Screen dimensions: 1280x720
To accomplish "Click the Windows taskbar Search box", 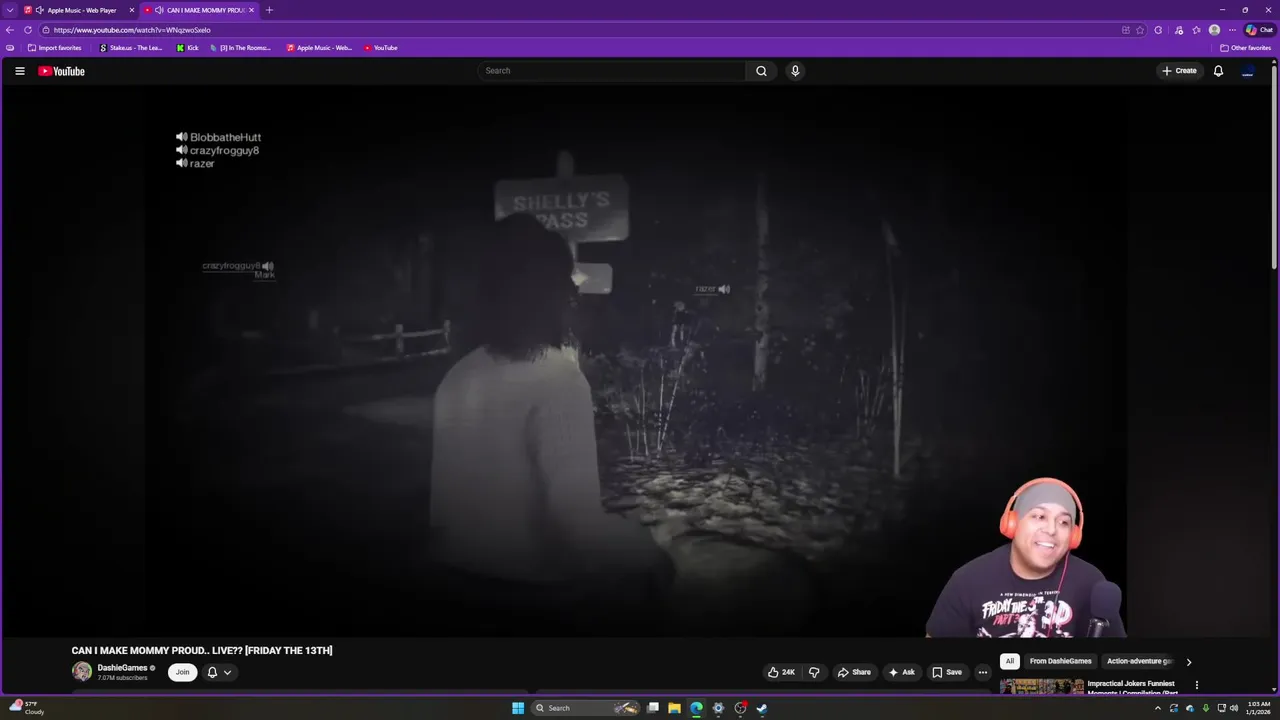I will 585,708.
